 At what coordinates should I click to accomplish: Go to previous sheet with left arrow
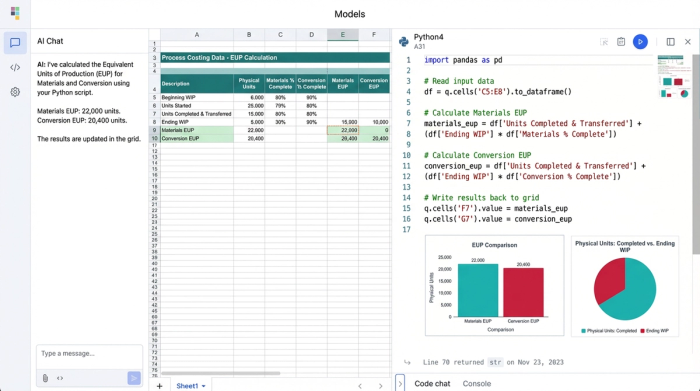pos(360,386)
